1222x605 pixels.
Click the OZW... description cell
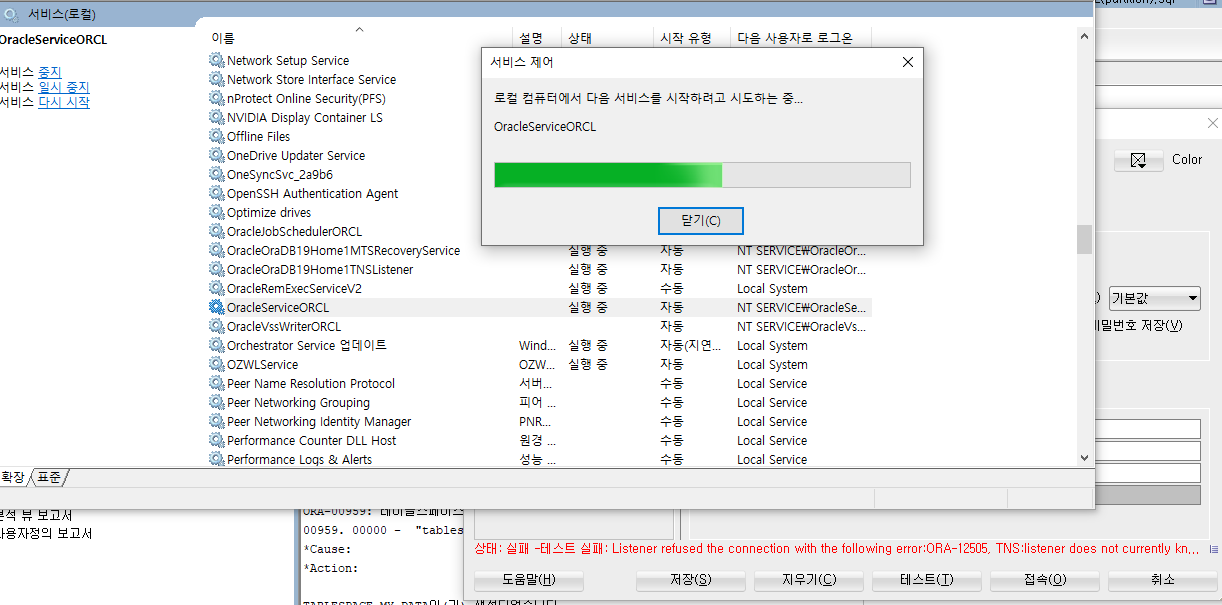point(537,365)
